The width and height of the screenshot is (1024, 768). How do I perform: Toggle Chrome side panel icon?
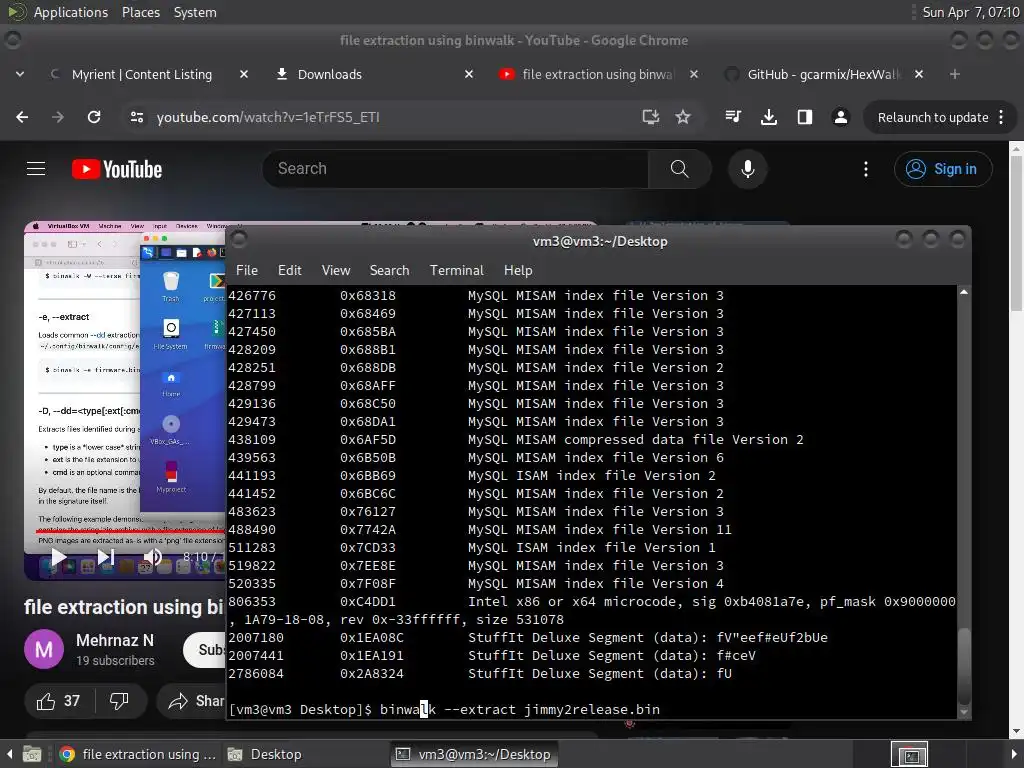point(805,117)
